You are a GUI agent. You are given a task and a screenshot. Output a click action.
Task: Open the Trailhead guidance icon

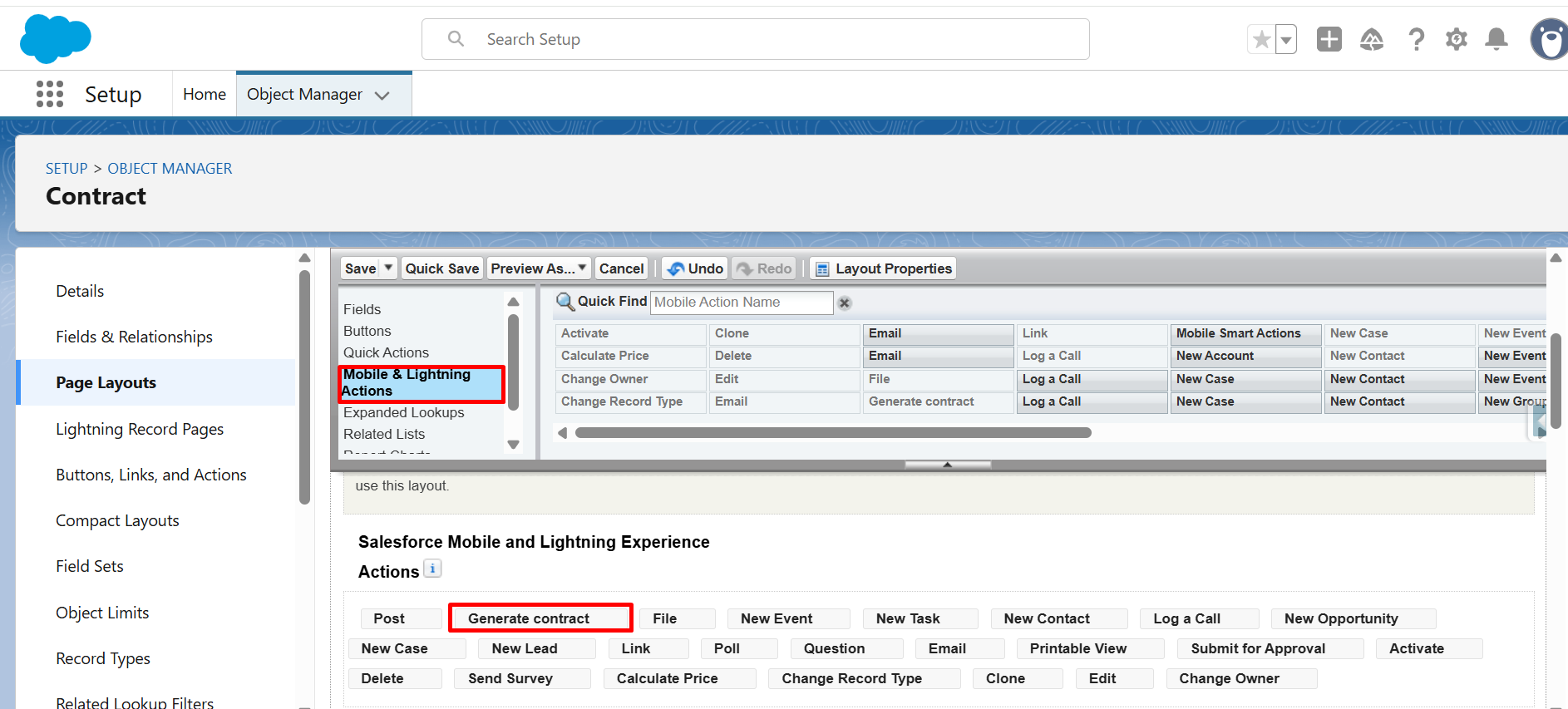(x=1371, y=39)
